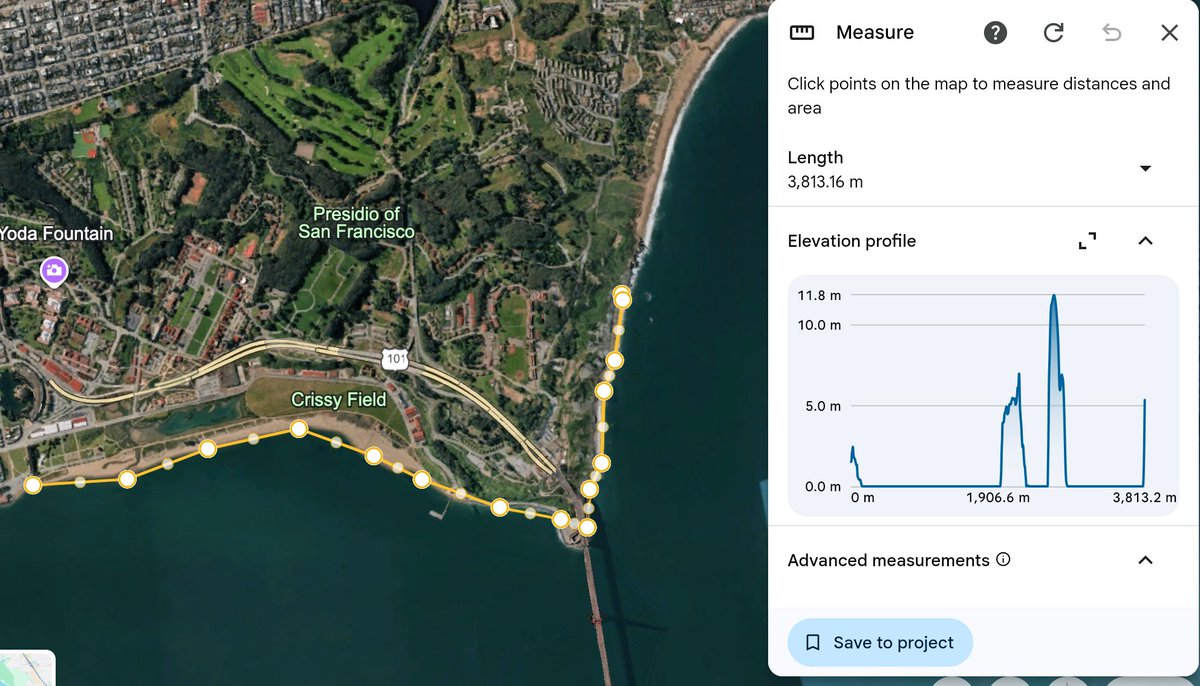
Task: Open the mini-map thumbnail in the corner
Action: tap(27, 669)
